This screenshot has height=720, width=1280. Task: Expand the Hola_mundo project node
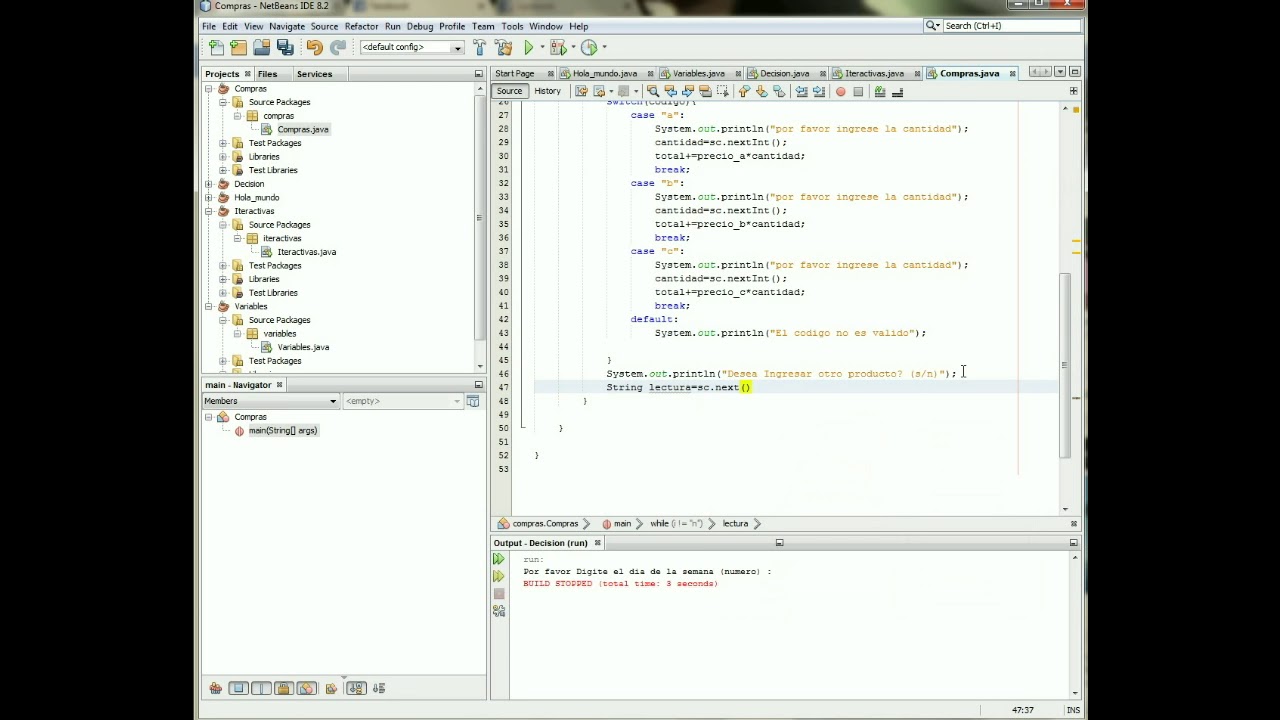click(209, 198)
